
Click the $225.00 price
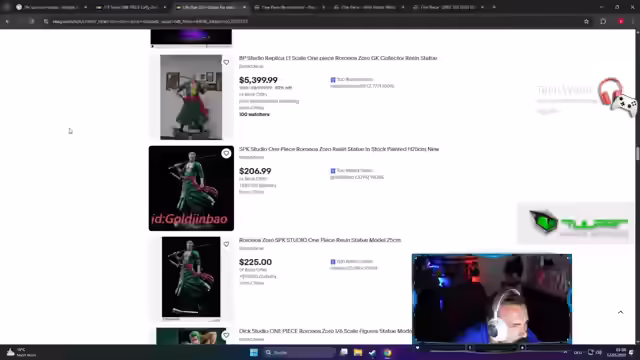255,262
